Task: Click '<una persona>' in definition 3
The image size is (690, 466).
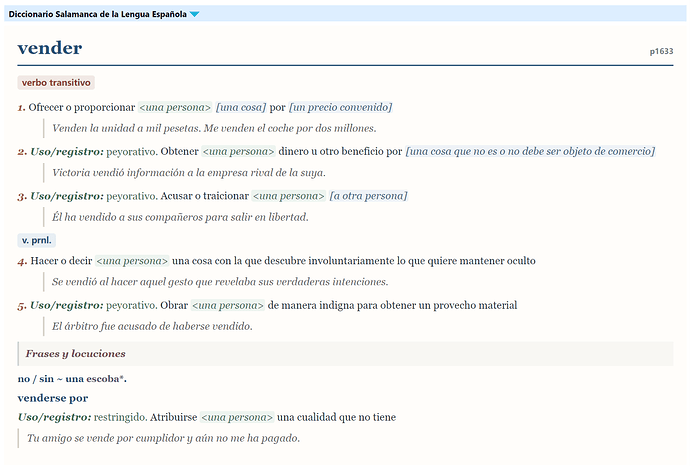Action: pos(289,196)
